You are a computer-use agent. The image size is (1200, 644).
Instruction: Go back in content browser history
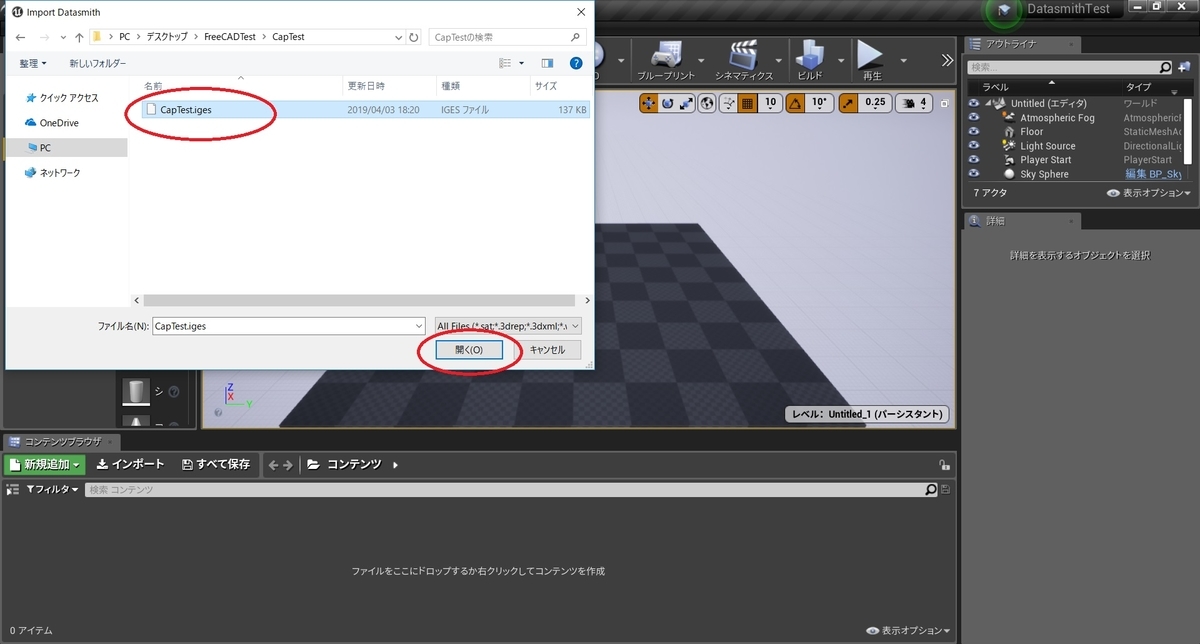273,465
